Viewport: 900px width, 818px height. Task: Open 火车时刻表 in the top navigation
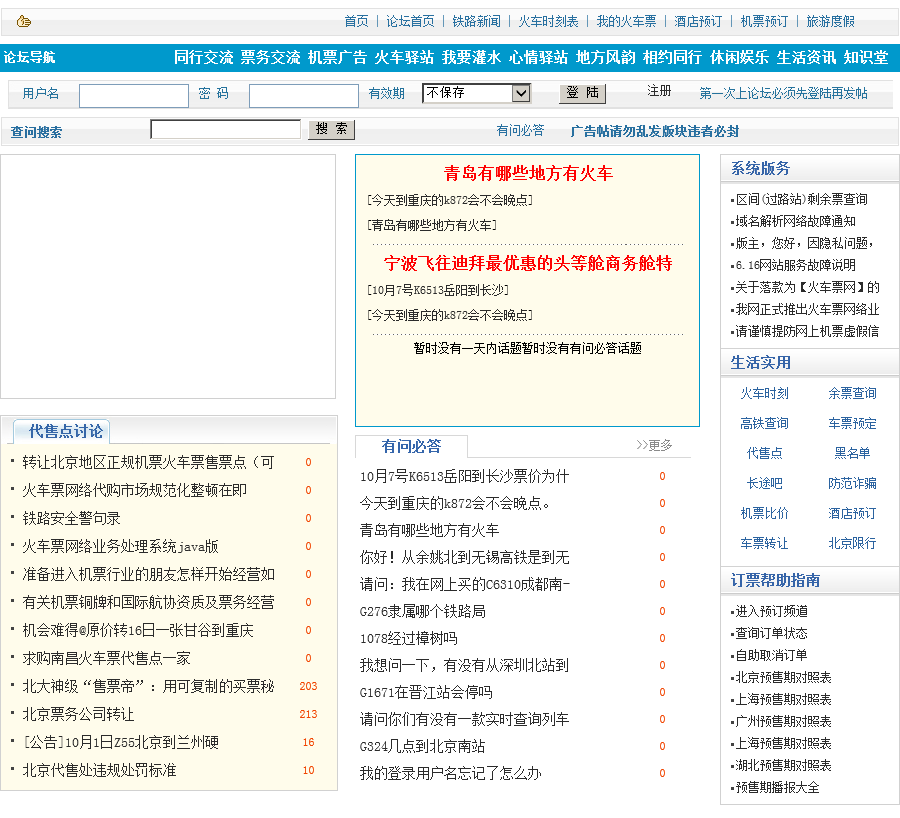548,21
